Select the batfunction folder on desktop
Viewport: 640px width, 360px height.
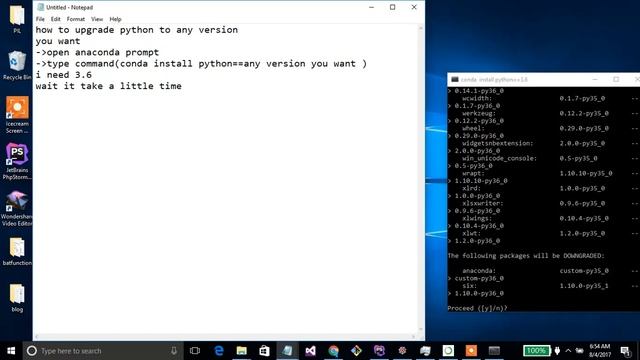[17, 251]
